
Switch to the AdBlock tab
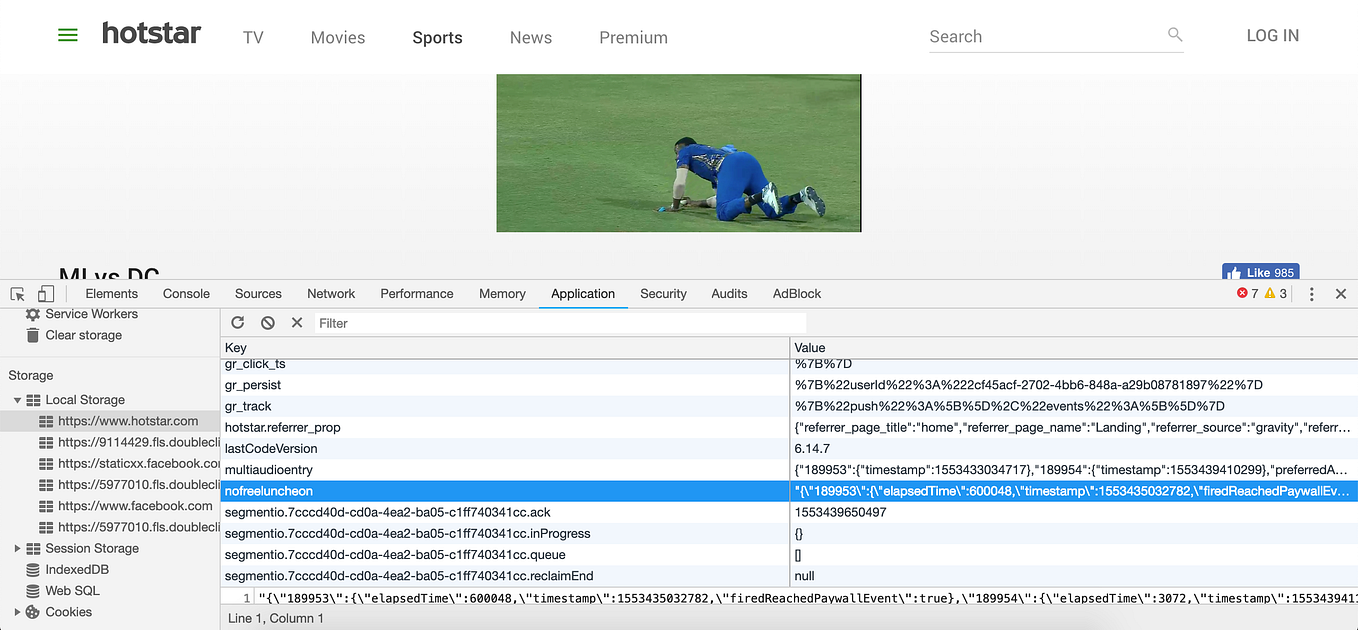(x=797, y=294)
